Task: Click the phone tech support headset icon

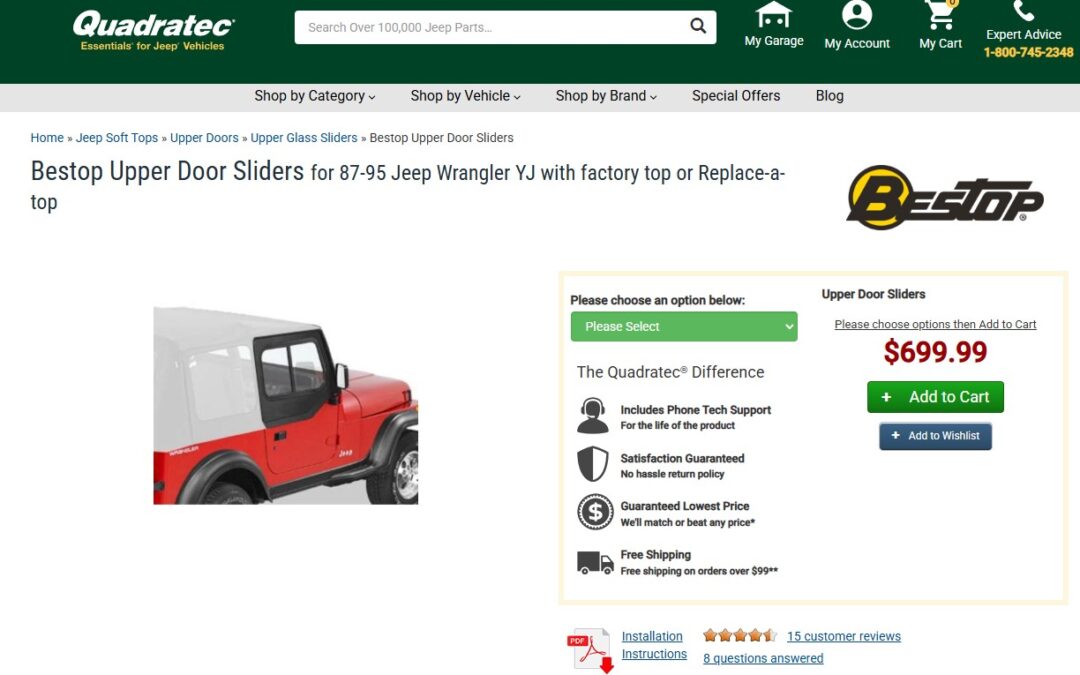Action: 592,415
